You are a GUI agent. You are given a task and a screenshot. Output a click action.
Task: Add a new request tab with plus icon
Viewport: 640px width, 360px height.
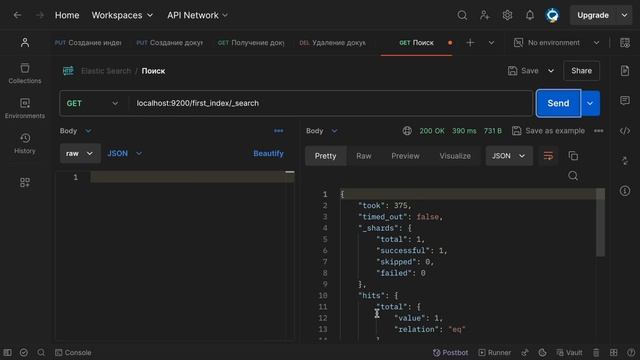[470, 42]
